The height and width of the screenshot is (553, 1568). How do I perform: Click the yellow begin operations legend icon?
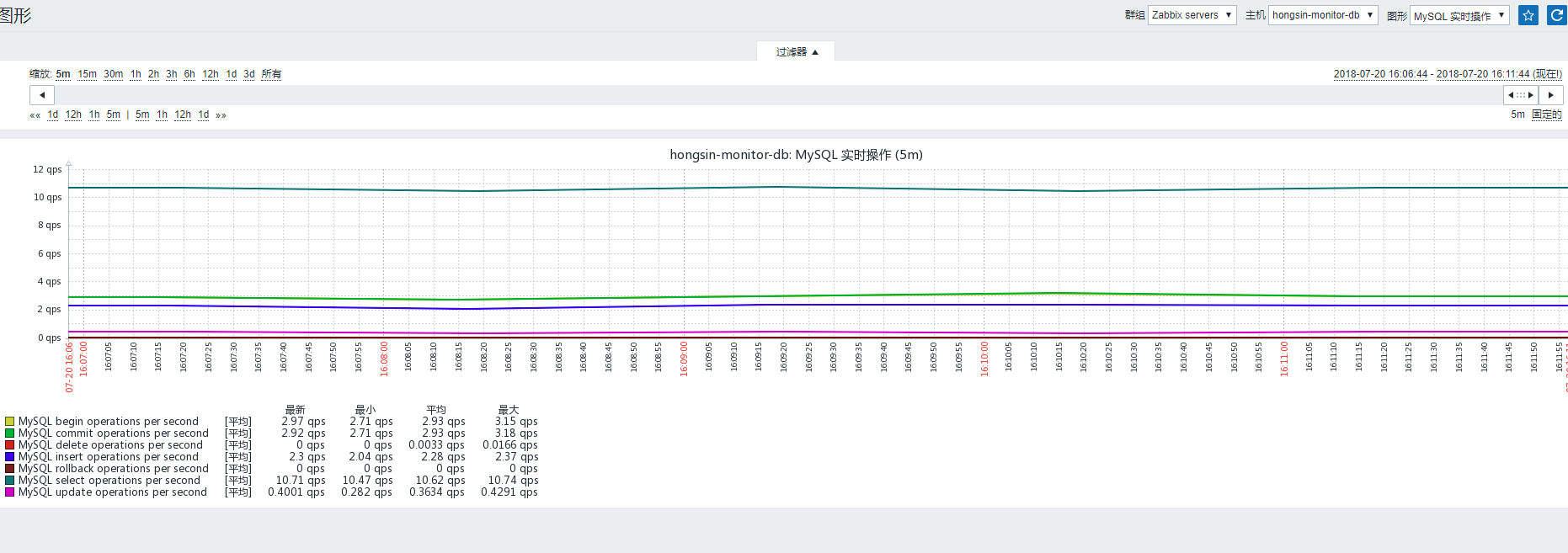click(10, 422)
